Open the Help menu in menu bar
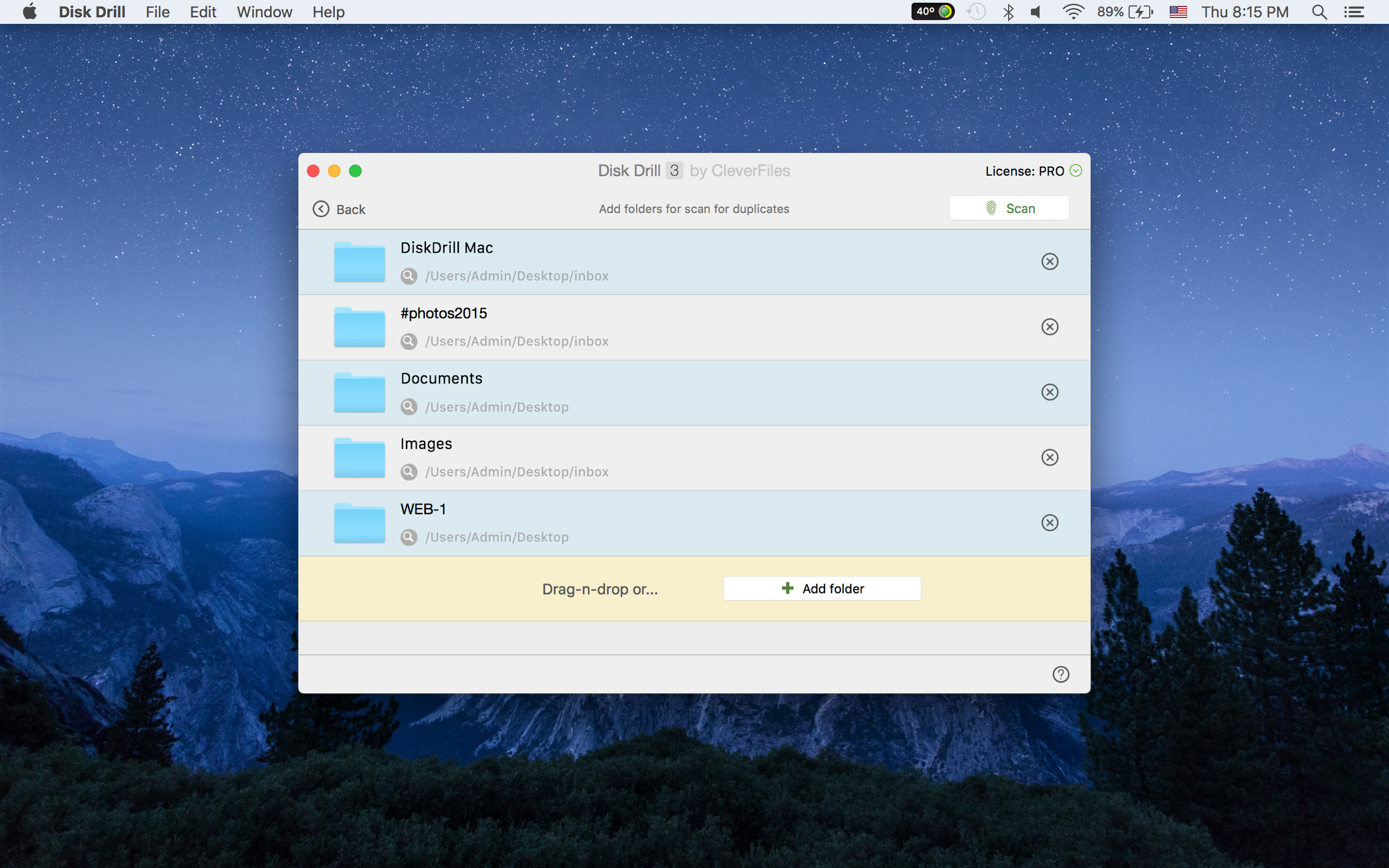Image resolution: width=1389 pixels, height=868 pixels. pos(328,12)
